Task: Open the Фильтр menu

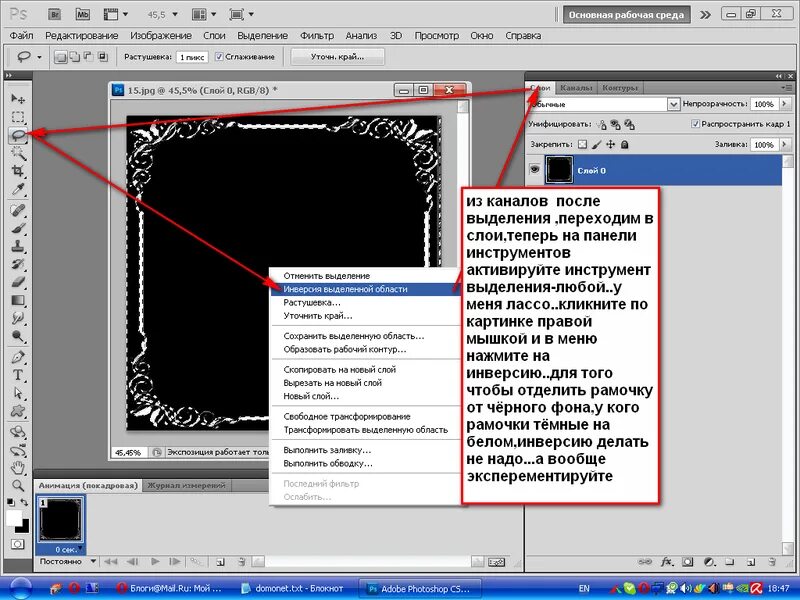Action: [x=317, y=36]
